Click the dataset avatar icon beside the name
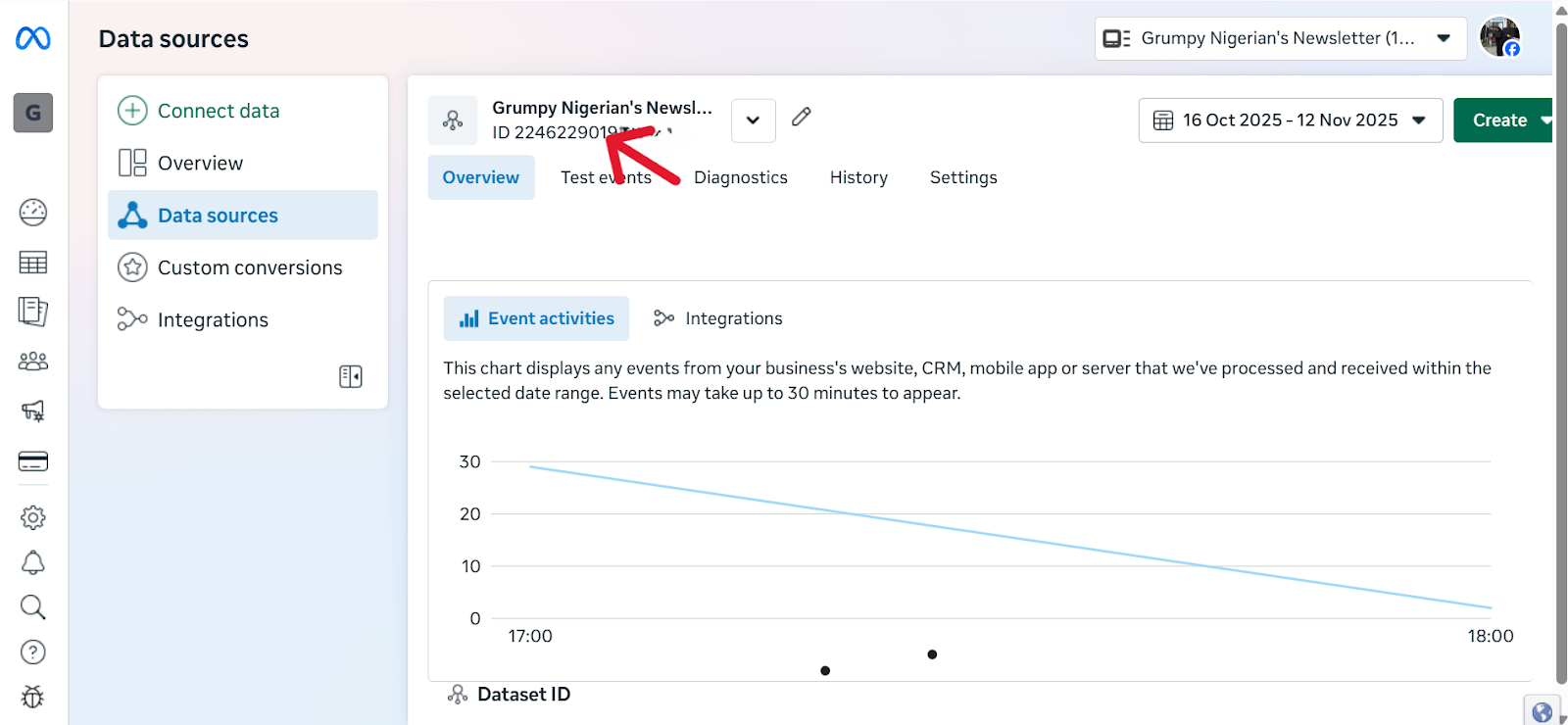This screenshot has height=725, width=1568. (453, 121)
